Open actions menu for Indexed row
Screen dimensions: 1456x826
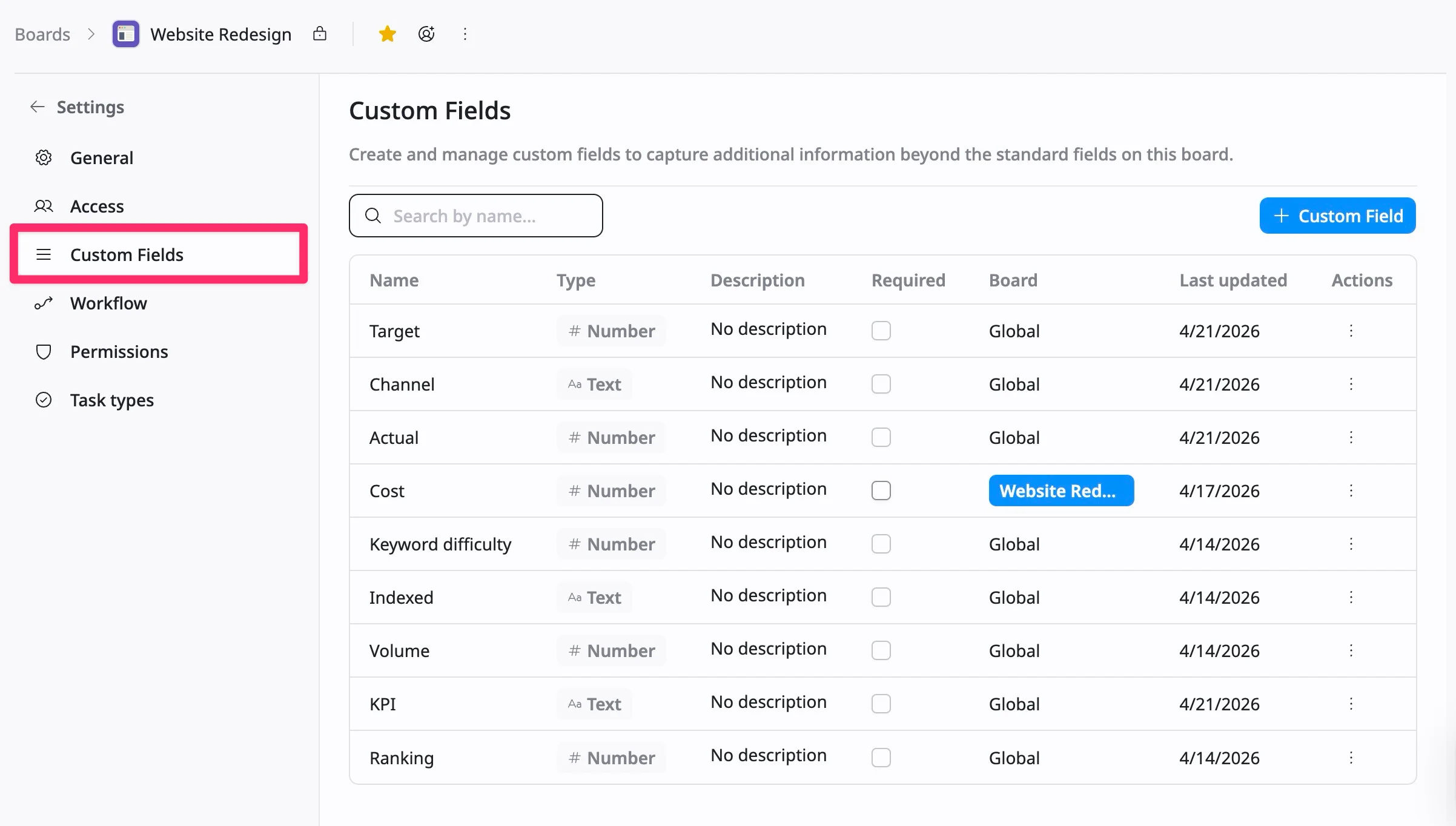click(1351, 597)
